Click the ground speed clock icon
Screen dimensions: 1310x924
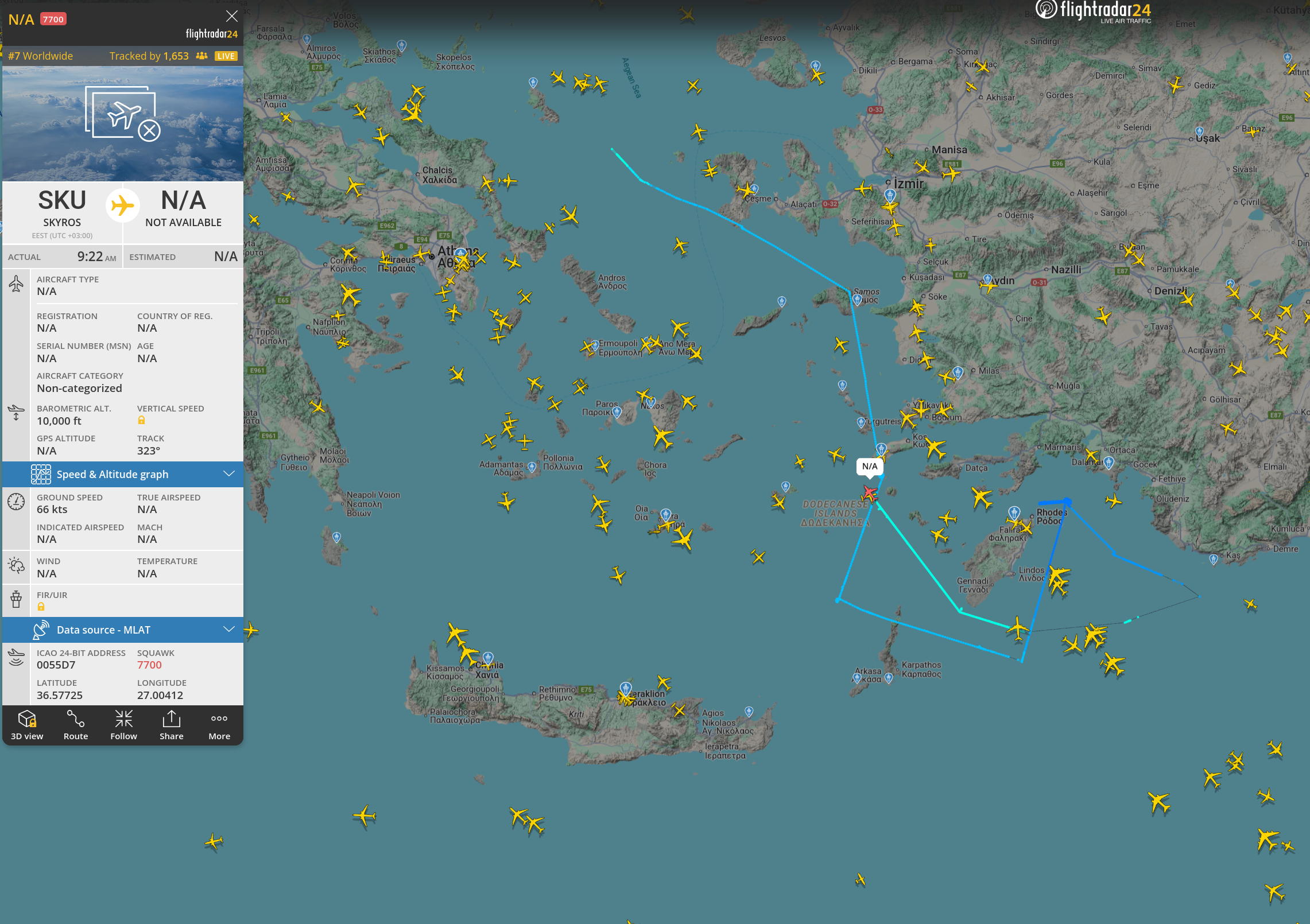coord(16,502)
